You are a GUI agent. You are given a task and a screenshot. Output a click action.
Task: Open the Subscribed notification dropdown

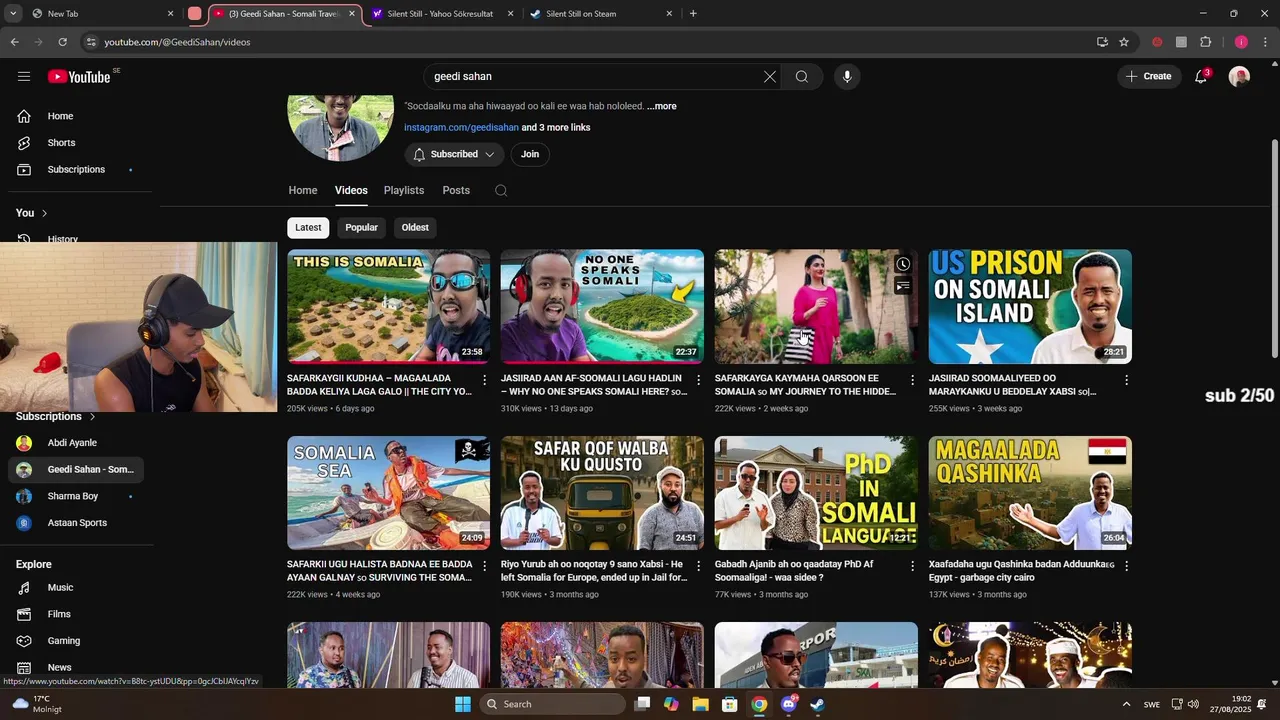454,154
